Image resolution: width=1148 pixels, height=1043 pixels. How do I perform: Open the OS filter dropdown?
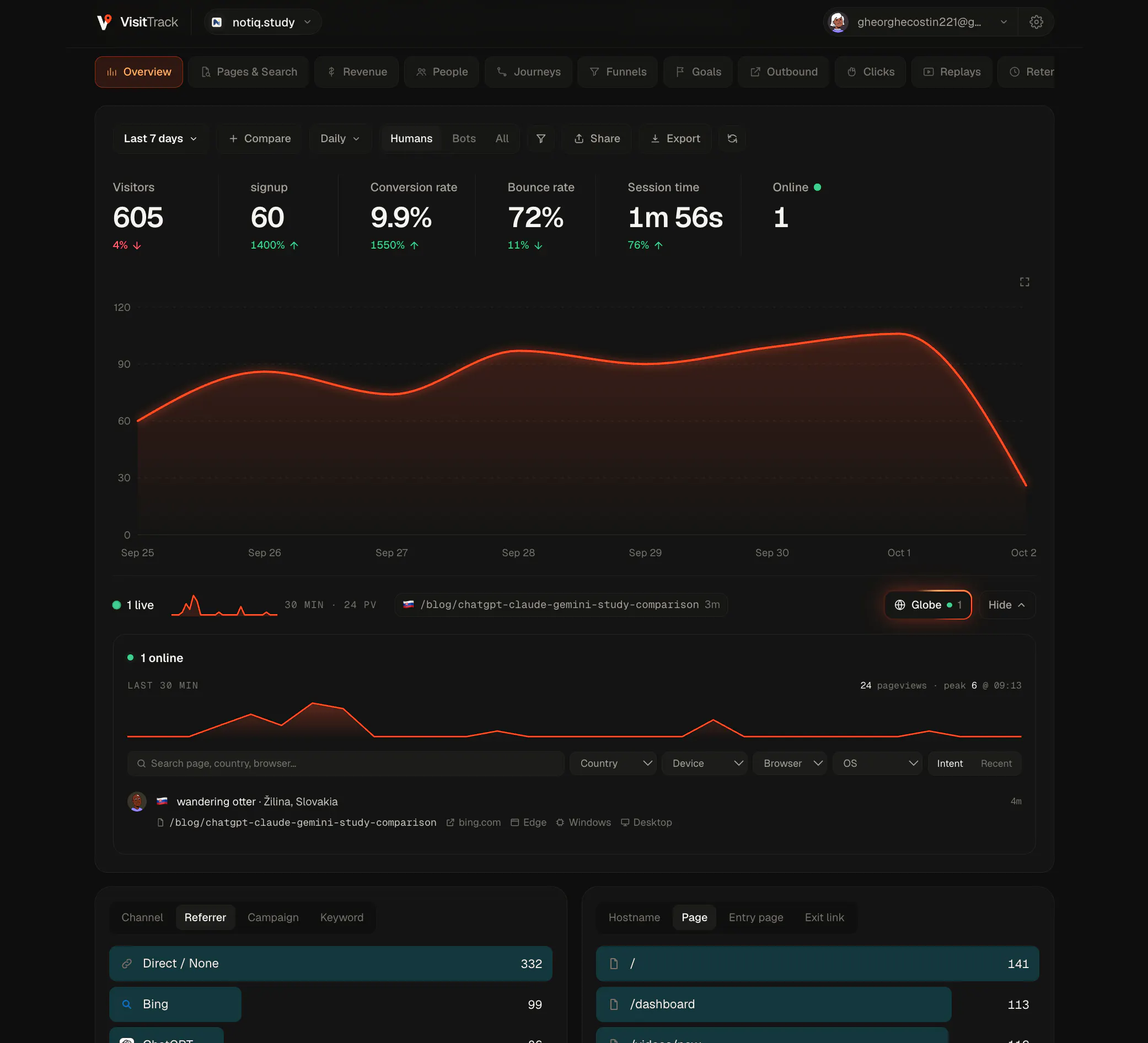tap(877, 764)
